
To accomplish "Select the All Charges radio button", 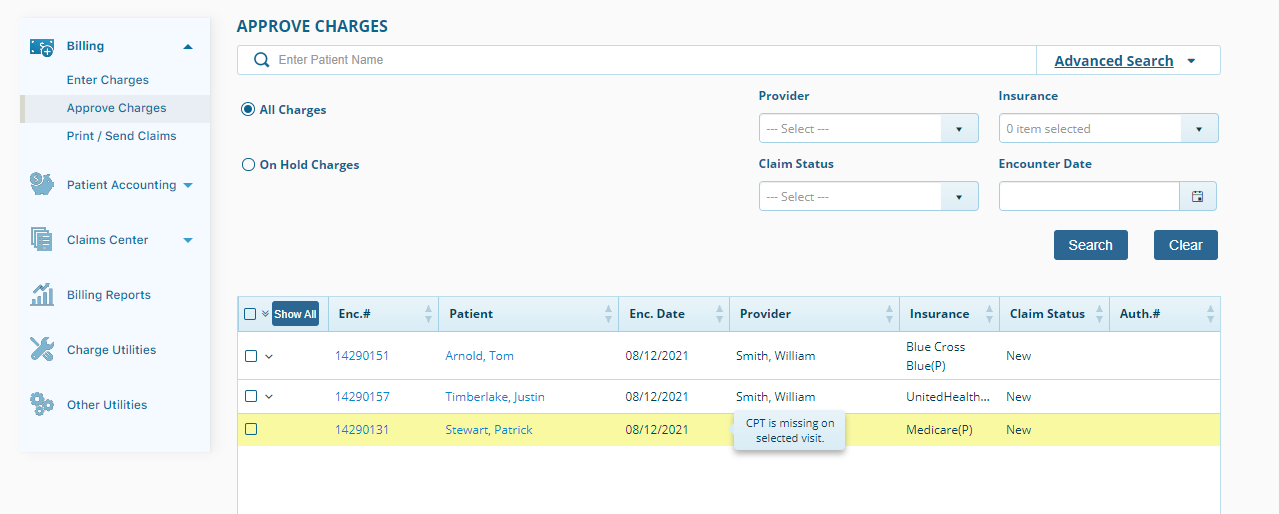I will [248, 110].
